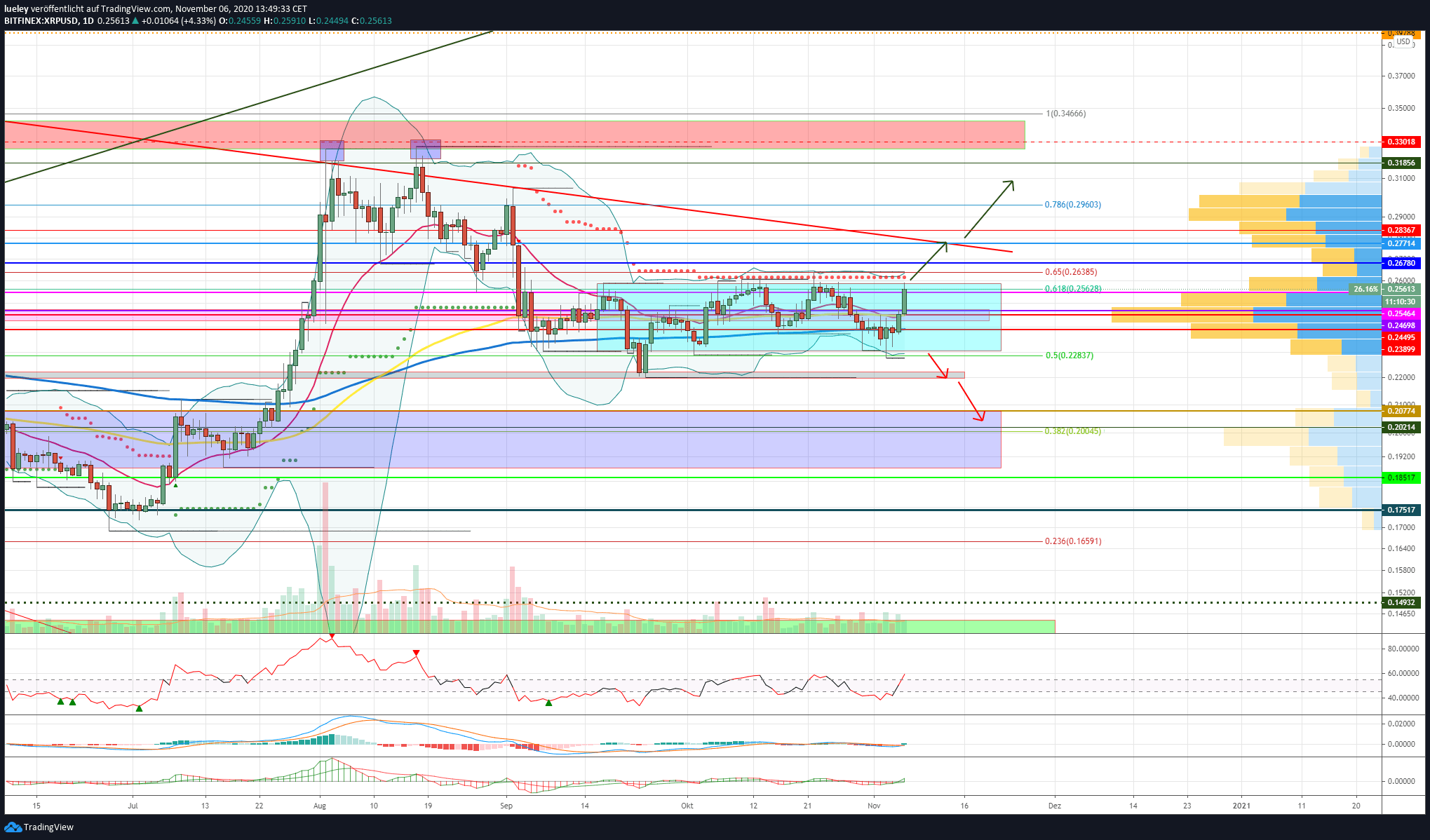Screen dimensions: 1430x840
Task: Click the 0.24495 red price label
Action: [x=1401, y=337]
